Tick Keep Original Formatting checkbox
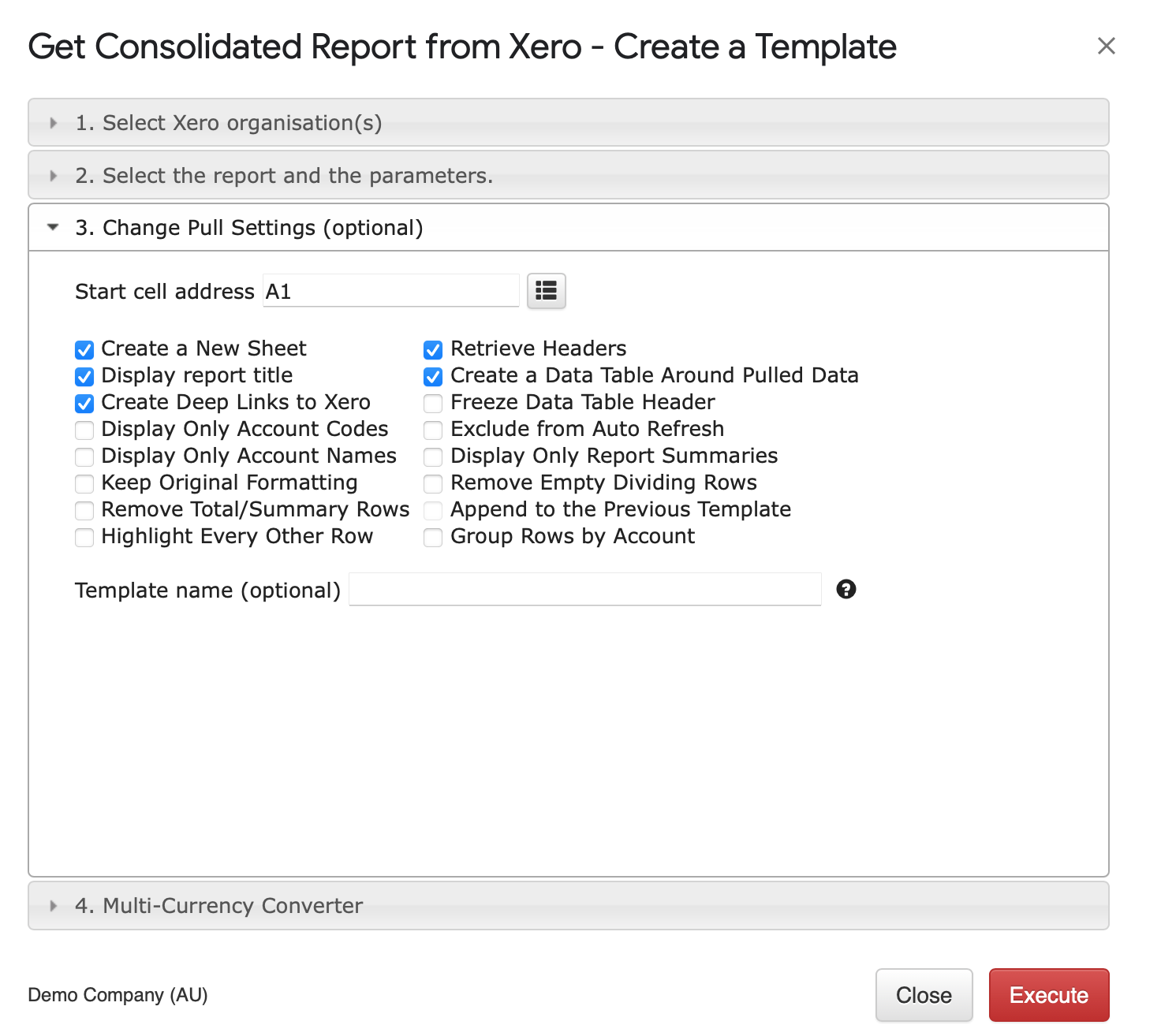The width and height of the screenshot is (1161, 1036). (x=84, y=483)
